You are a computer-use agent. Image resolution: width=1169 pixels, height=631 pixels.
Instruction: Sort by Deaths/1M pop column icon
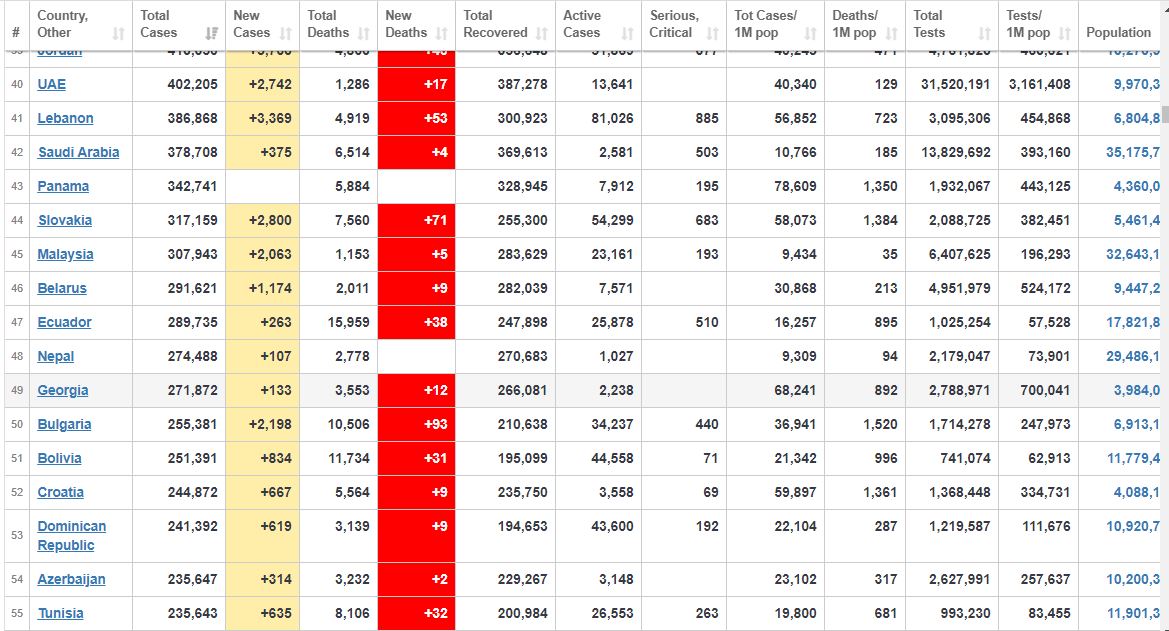892,33
